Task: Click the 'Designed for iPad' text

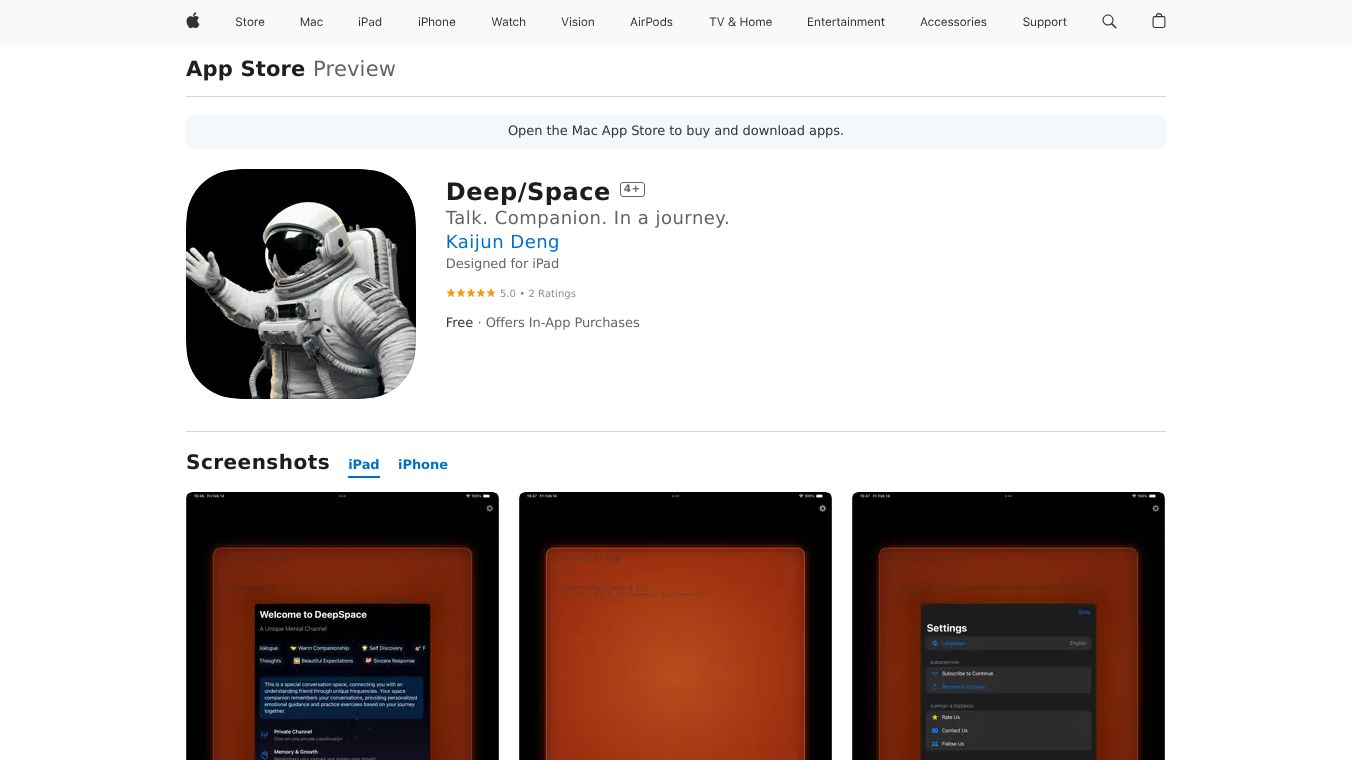Action: pos(502,264)
